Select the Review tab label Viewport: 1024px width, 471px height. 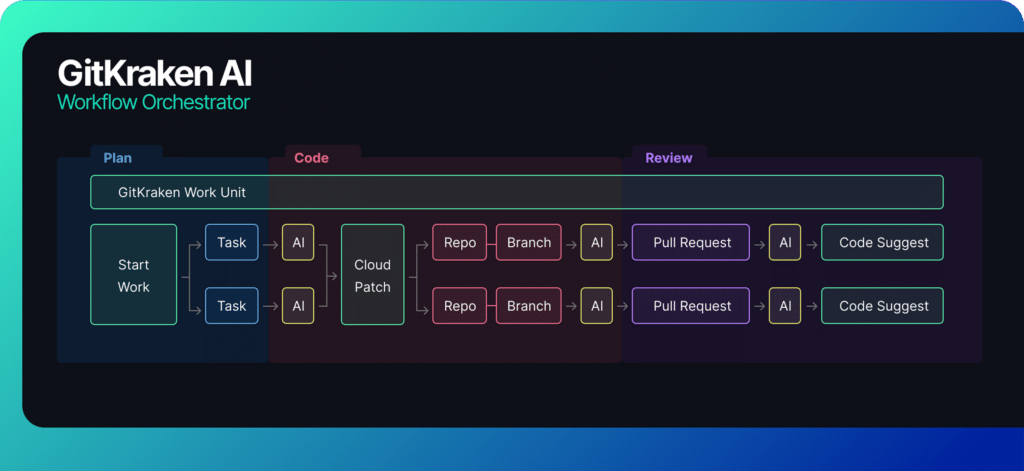coord(669,158)
